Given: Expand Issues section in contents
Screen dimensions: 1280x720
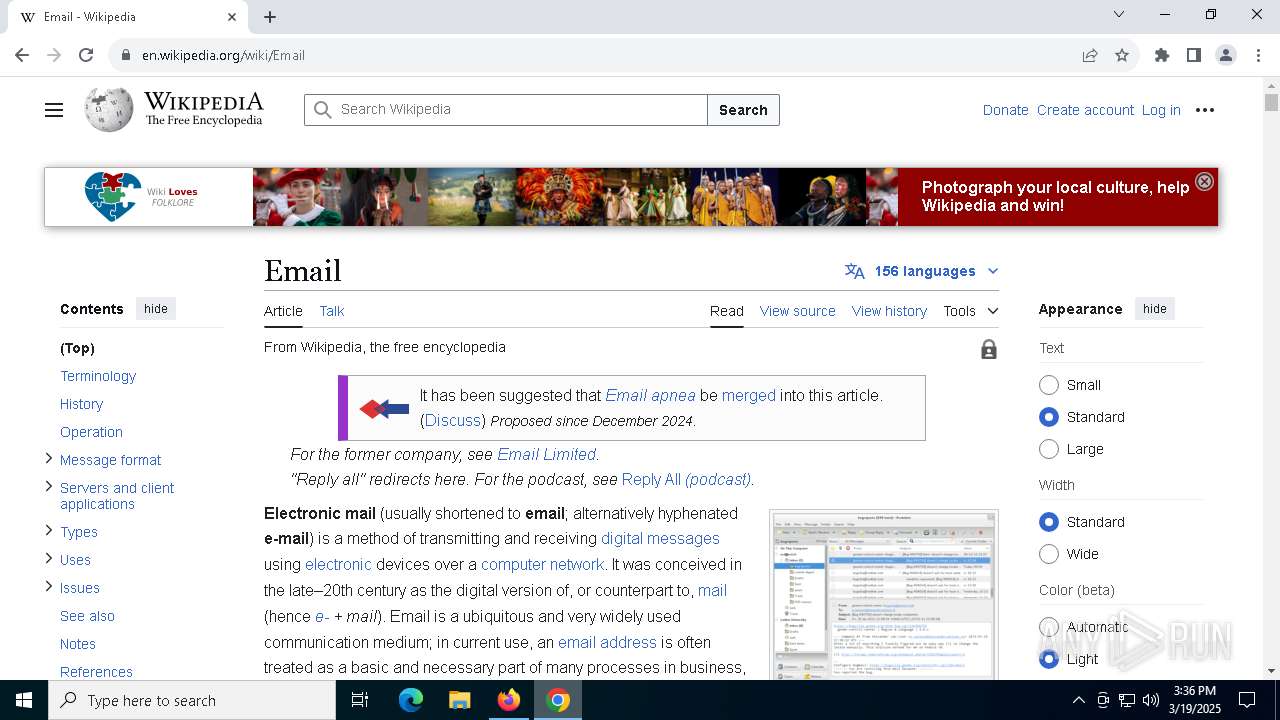Looking at the screenshot, I should click(49, 587).
